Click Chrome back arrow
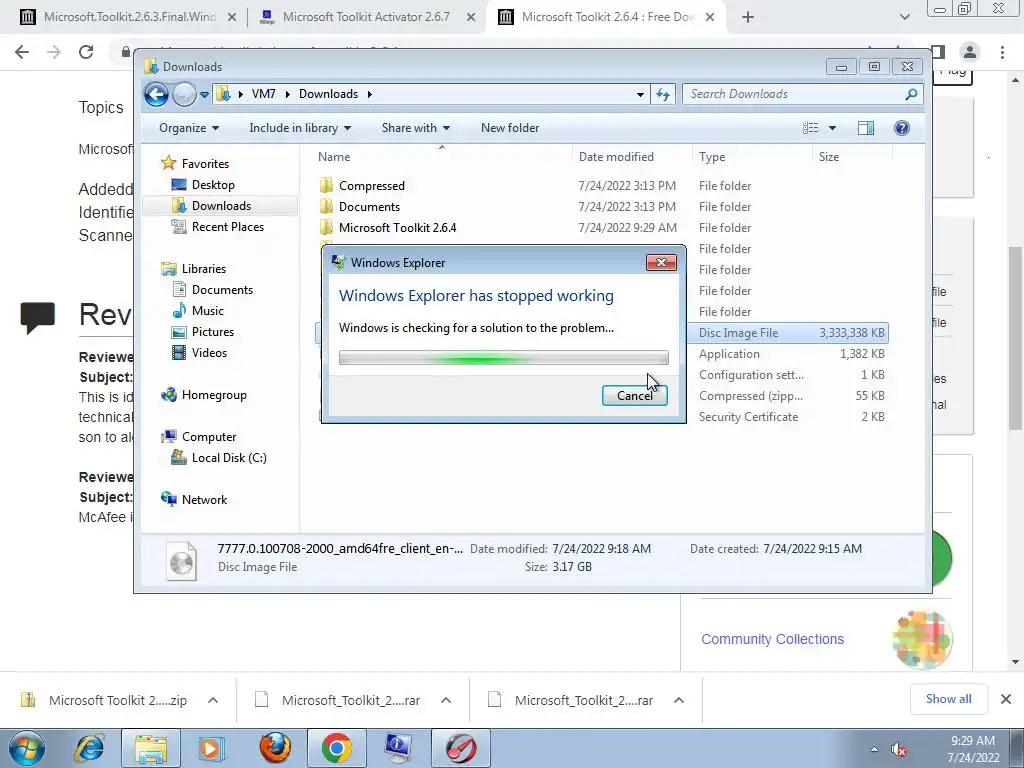This screenshot has width=1024, height=768. pos(22,52)
